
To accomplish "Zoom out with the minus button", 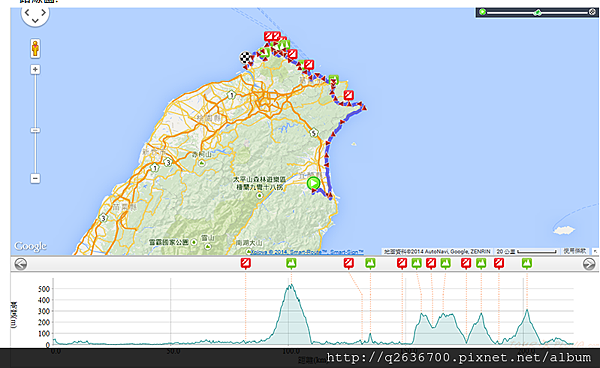I will 35,178.
